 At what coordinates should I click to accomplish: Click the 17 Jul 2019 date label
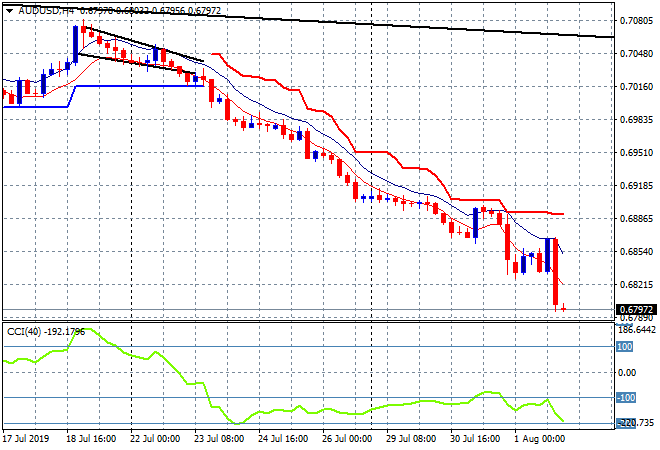point(27,438)
